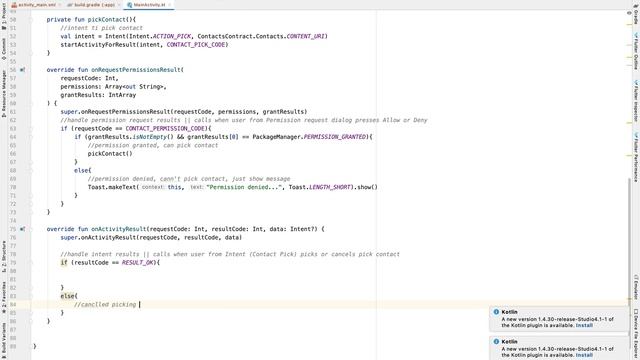Fold the else block at line 68

pos(30,170)
